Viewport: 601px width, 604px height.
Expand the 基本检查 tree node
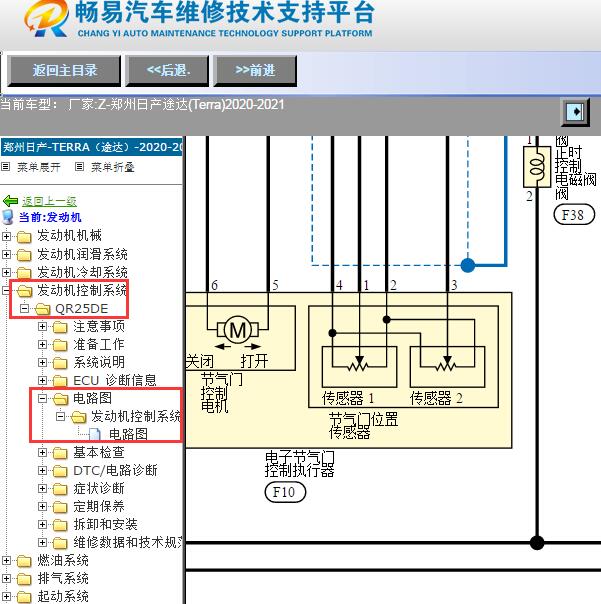pyautogui.click(x=42, y=452)
